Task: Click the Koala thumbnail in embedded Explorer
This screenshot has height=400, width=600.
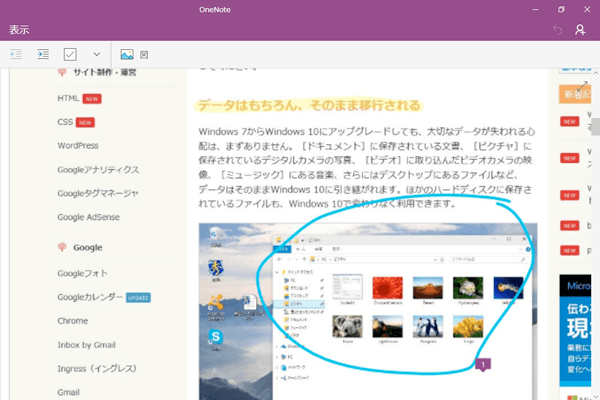Action: click(347, 327)
